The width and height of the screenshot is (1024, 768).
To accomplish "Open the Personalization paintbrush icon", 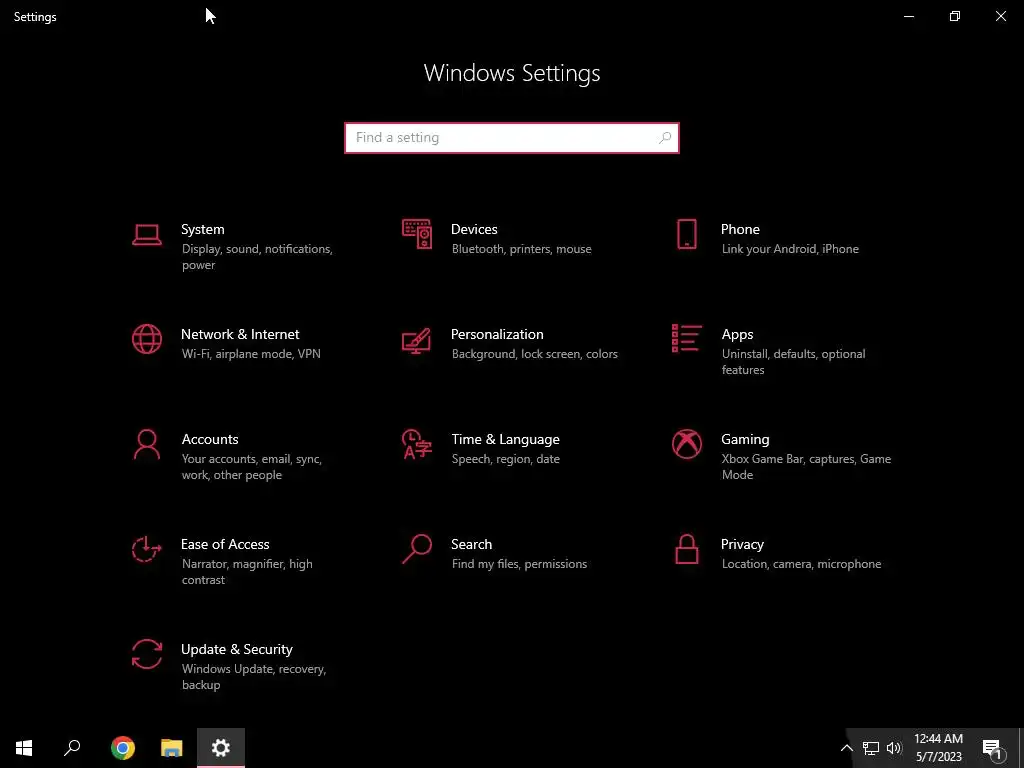I will coord(417,340).
